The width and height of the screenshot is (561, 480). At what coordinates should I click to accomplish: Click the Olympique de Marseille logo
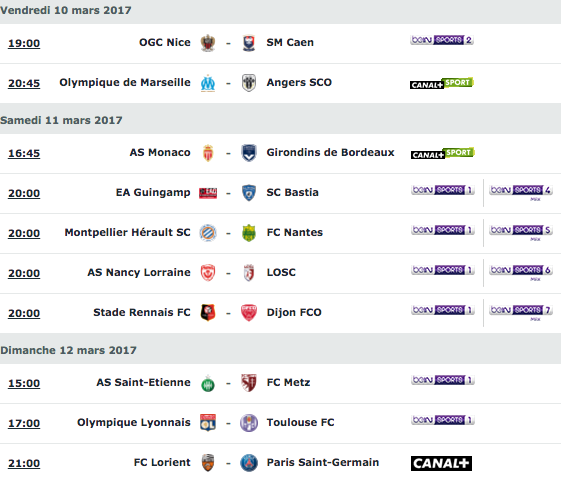pos(208,83)
